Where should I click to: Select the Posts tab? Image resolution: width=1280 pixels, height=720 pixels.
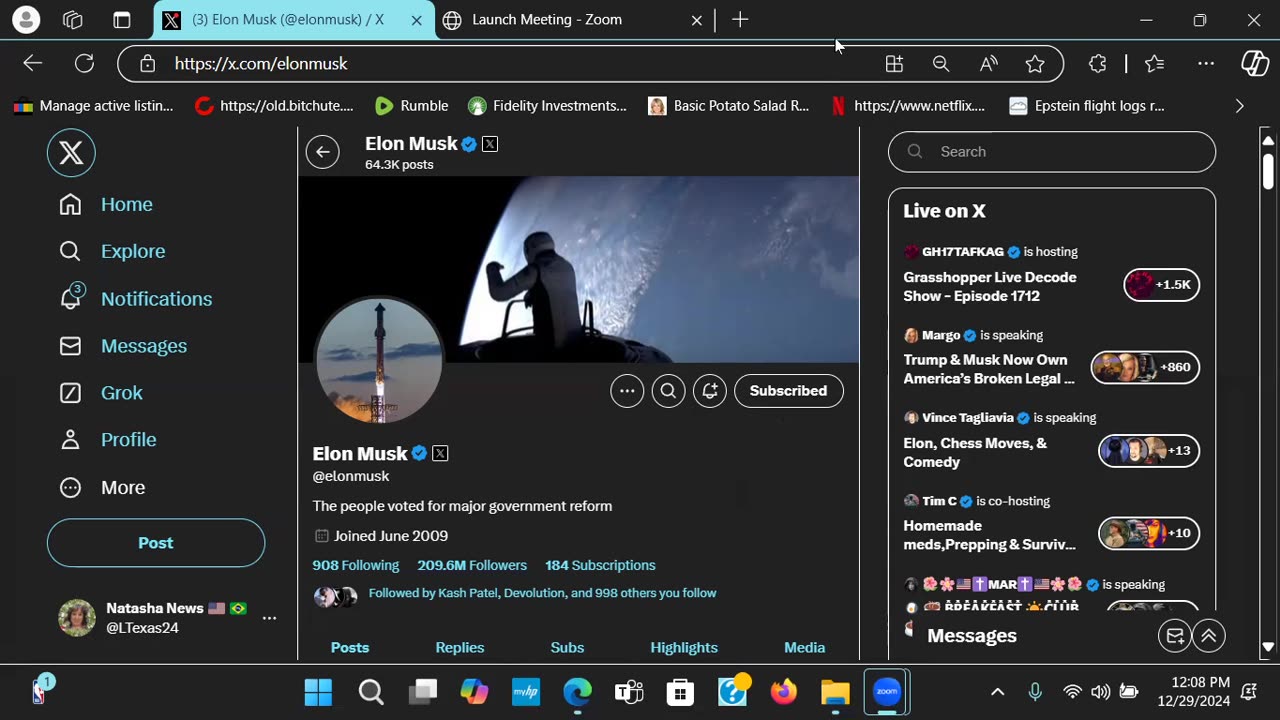(350, 647)
